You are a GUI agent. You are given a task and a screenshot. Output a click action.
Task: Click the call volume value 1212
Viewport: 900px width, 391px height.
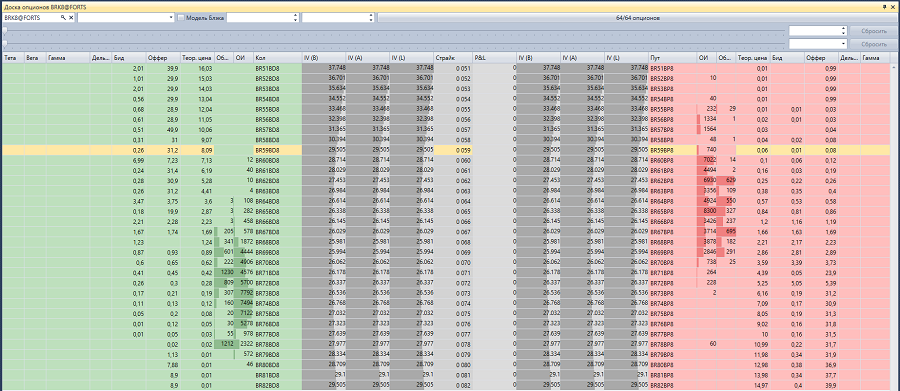(x=228, y=344)
